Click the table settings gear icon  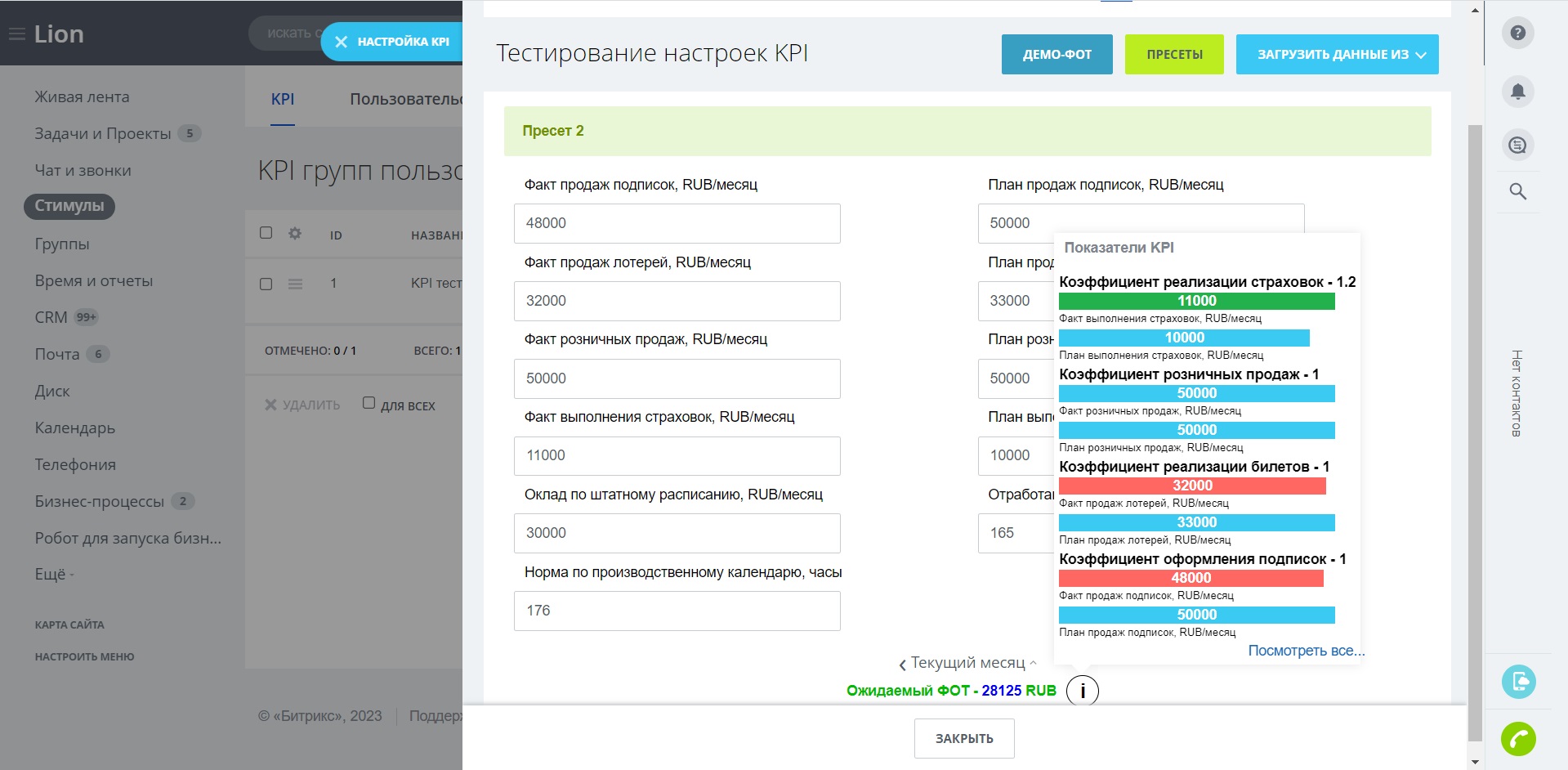coord(295,234)
